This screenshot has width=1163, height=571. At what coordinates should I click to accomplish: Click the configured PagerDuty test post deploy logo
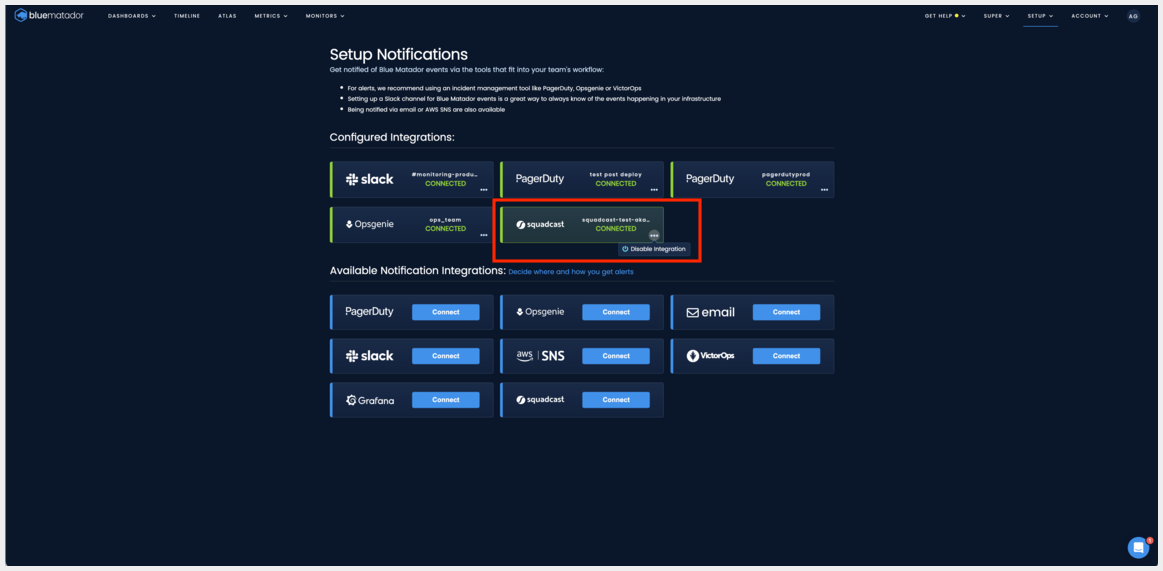[539, 179]
